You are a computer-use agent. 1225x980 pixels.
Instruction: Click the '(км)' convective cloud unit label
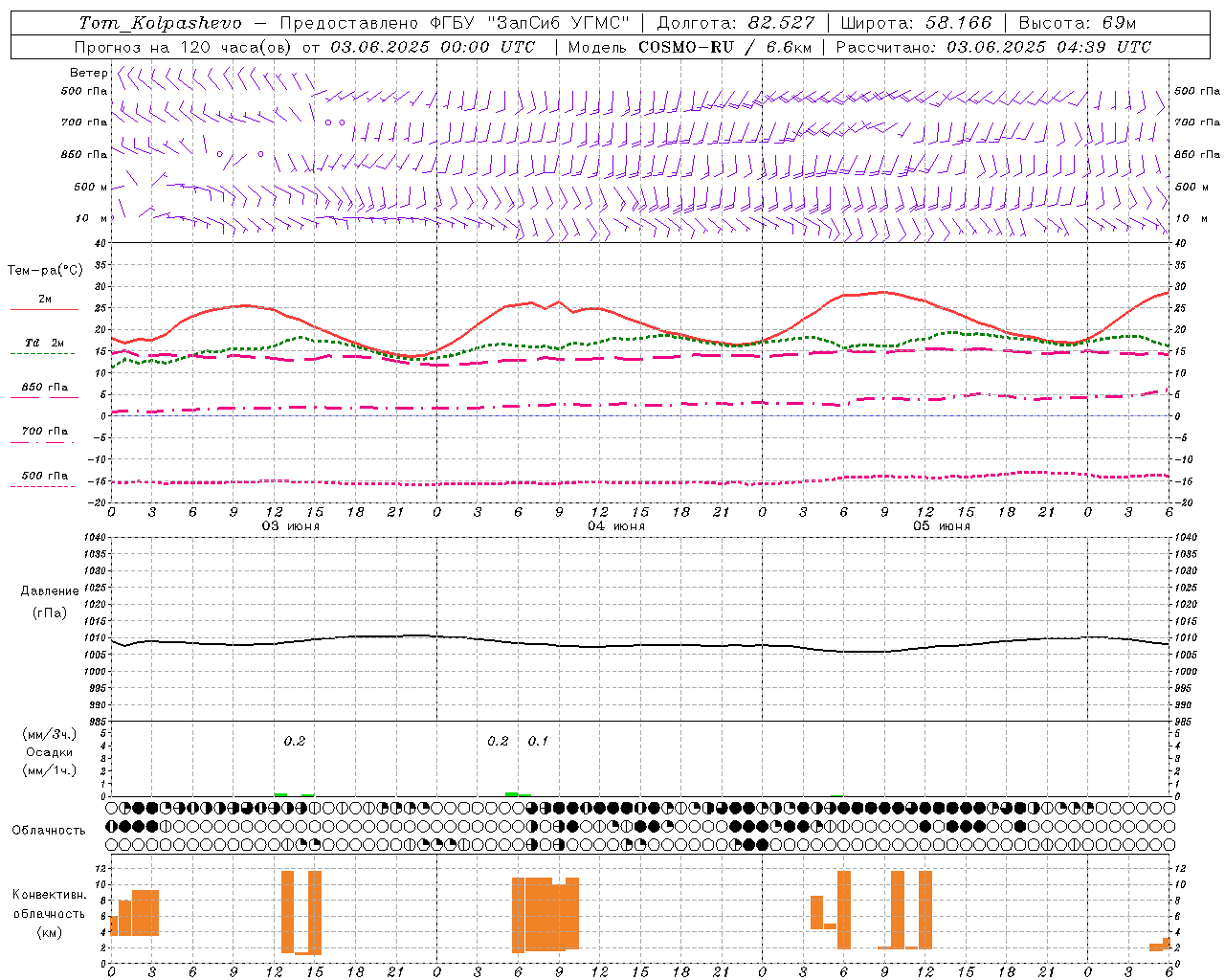coord(50,932)
